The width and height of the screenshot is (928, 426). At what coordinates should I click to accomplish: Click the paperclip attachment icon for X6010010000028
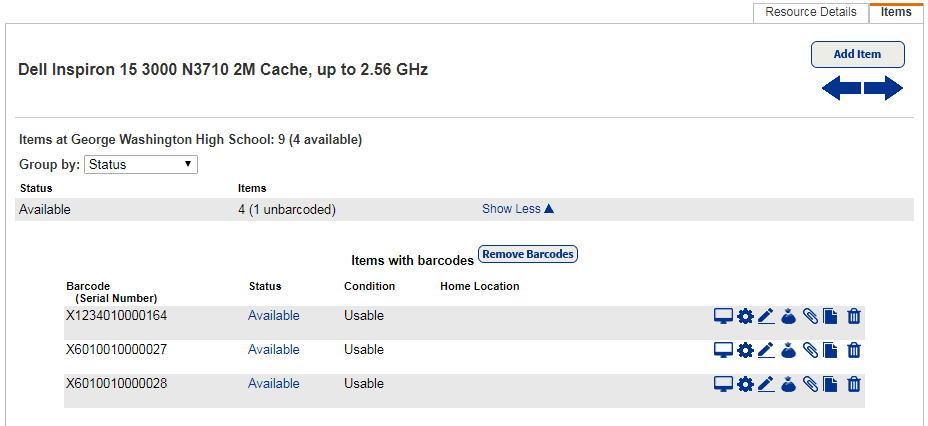coord(810,384)
